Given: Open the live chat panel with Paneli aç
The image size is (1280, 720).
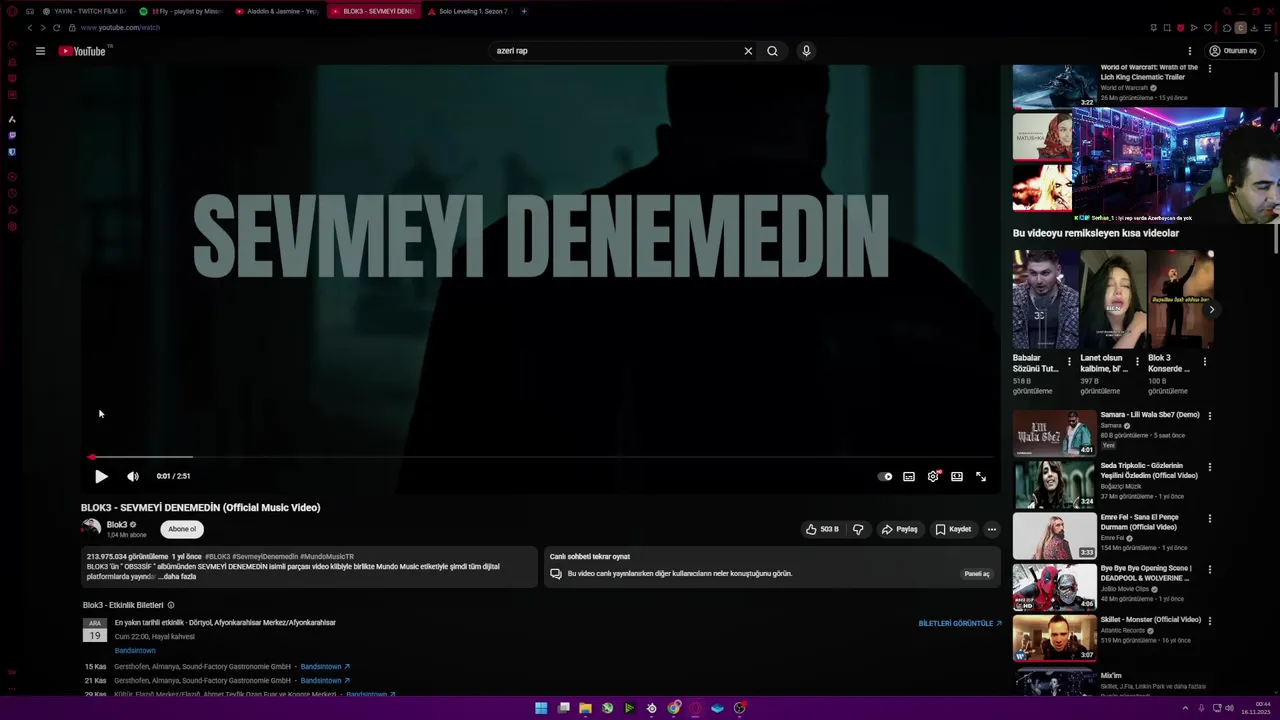Looking at the screenshot, I should 977,574.
